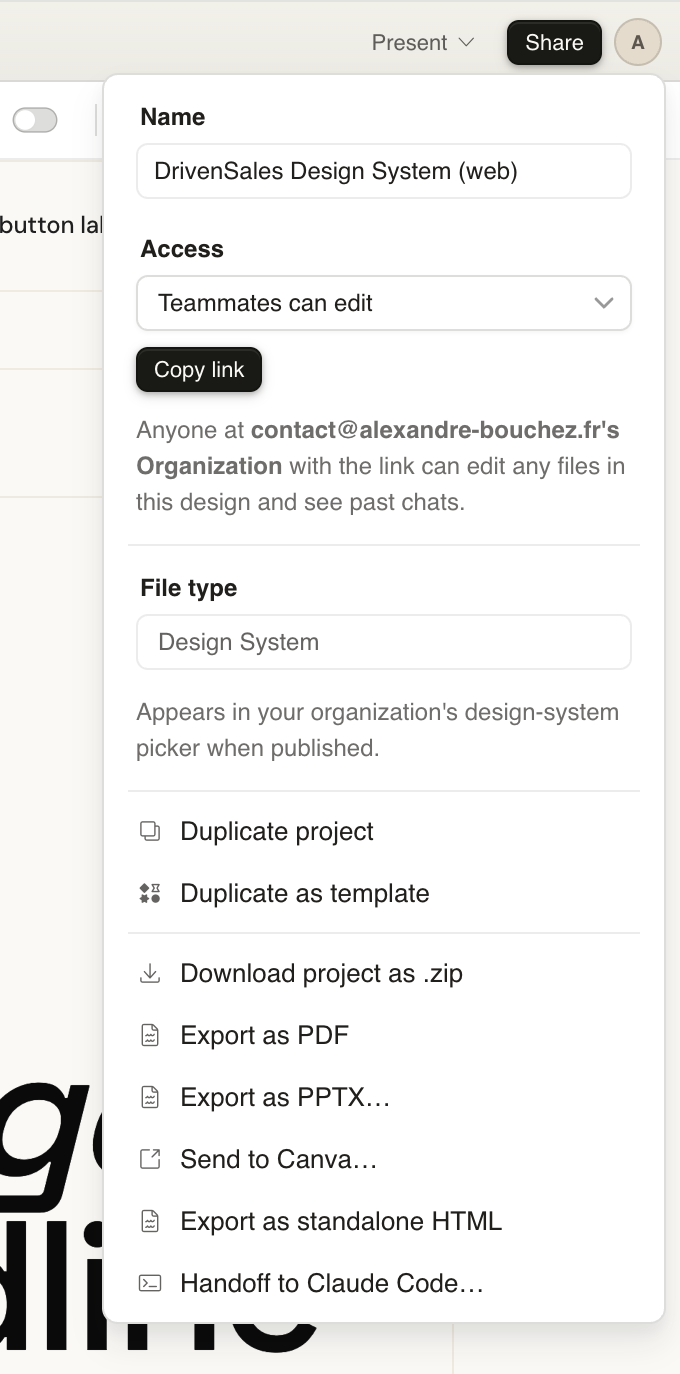Click the Send to Canva external-link icon
The image size is (680, 1374).
[150, 1159]
